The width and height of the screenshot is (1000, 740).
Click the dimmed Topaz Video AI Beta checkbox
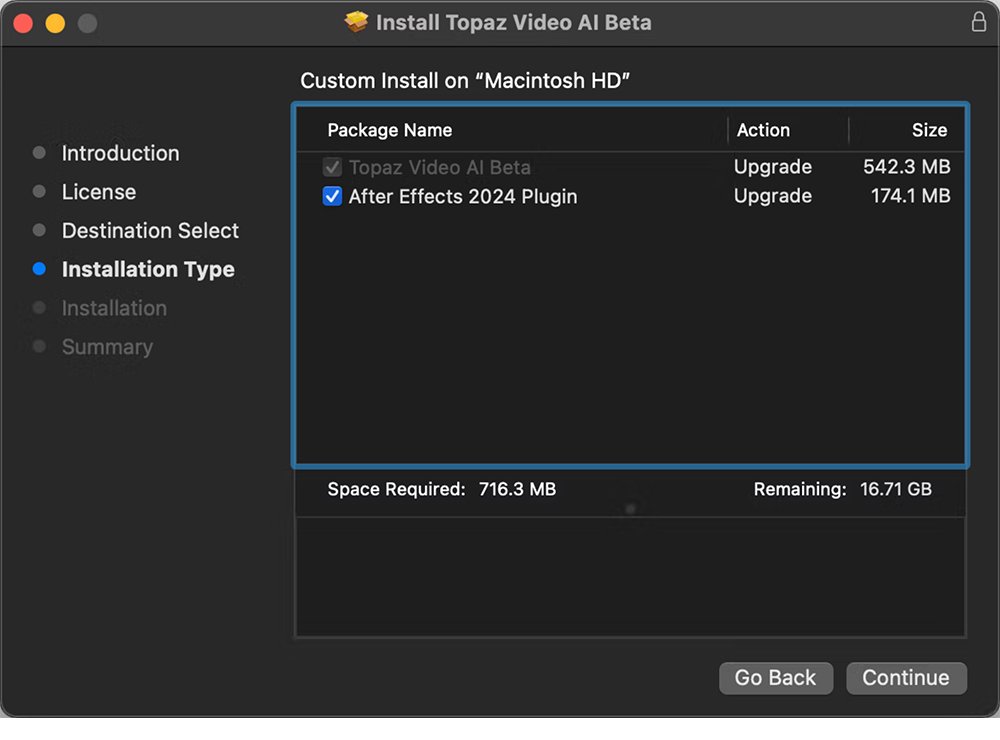coord(332,167)
